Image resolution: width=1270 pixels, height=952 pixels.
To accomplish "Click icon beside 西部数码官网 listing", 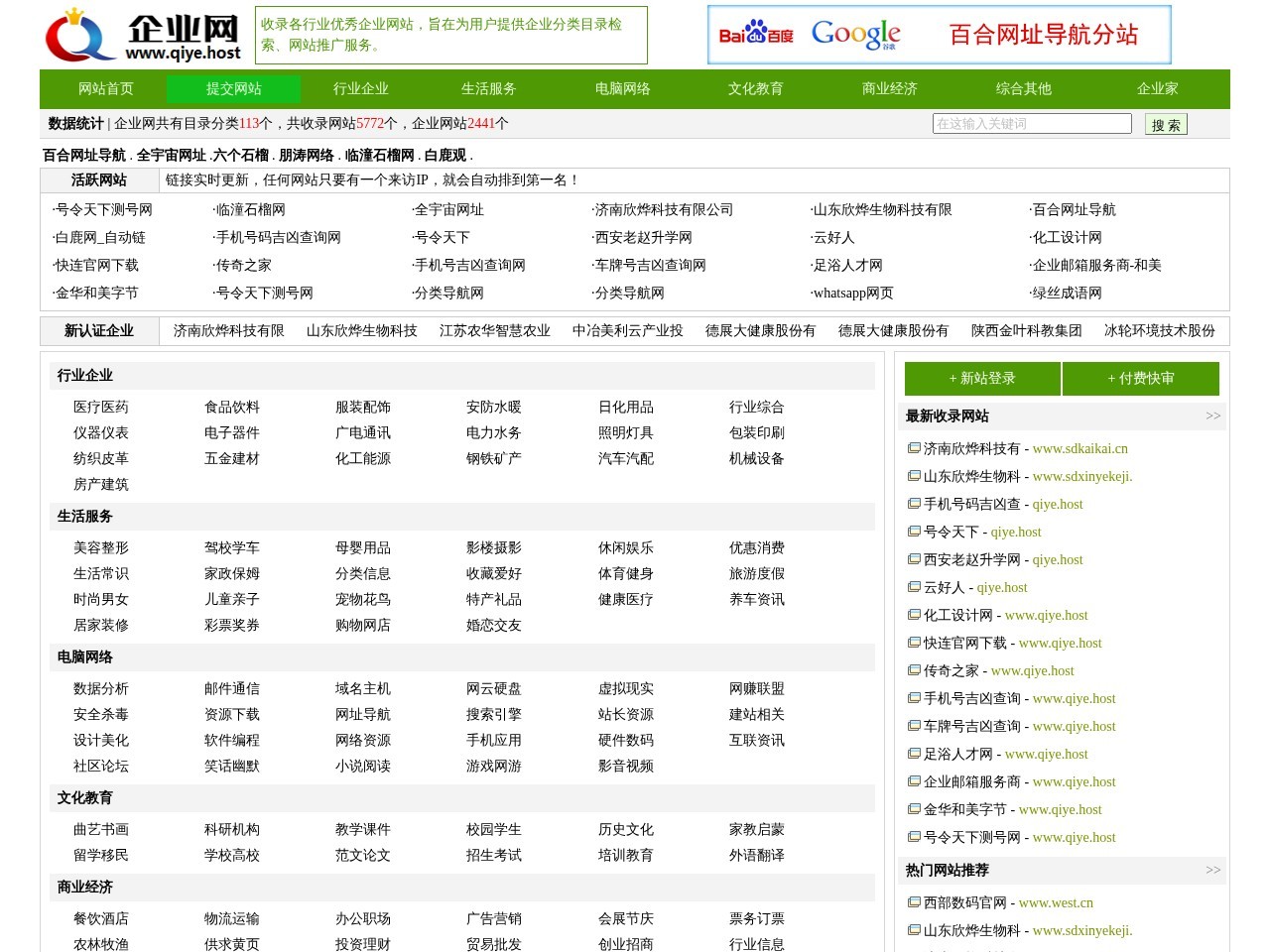I will (914, 902).
